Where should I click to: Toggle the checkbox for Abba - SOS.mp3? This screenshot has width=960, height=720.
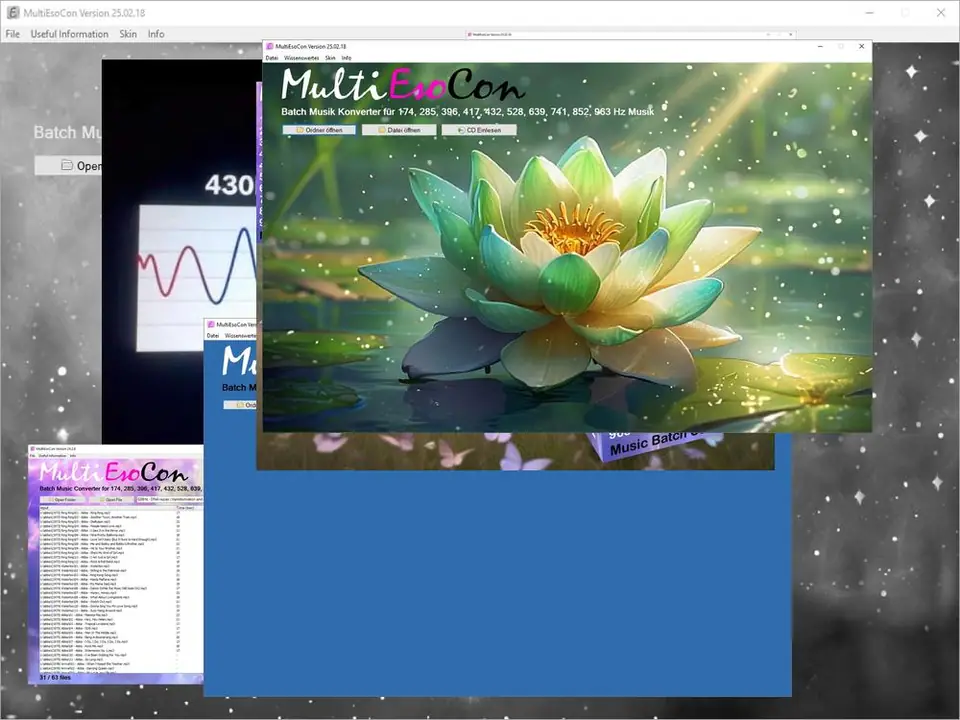pos(42,628)
